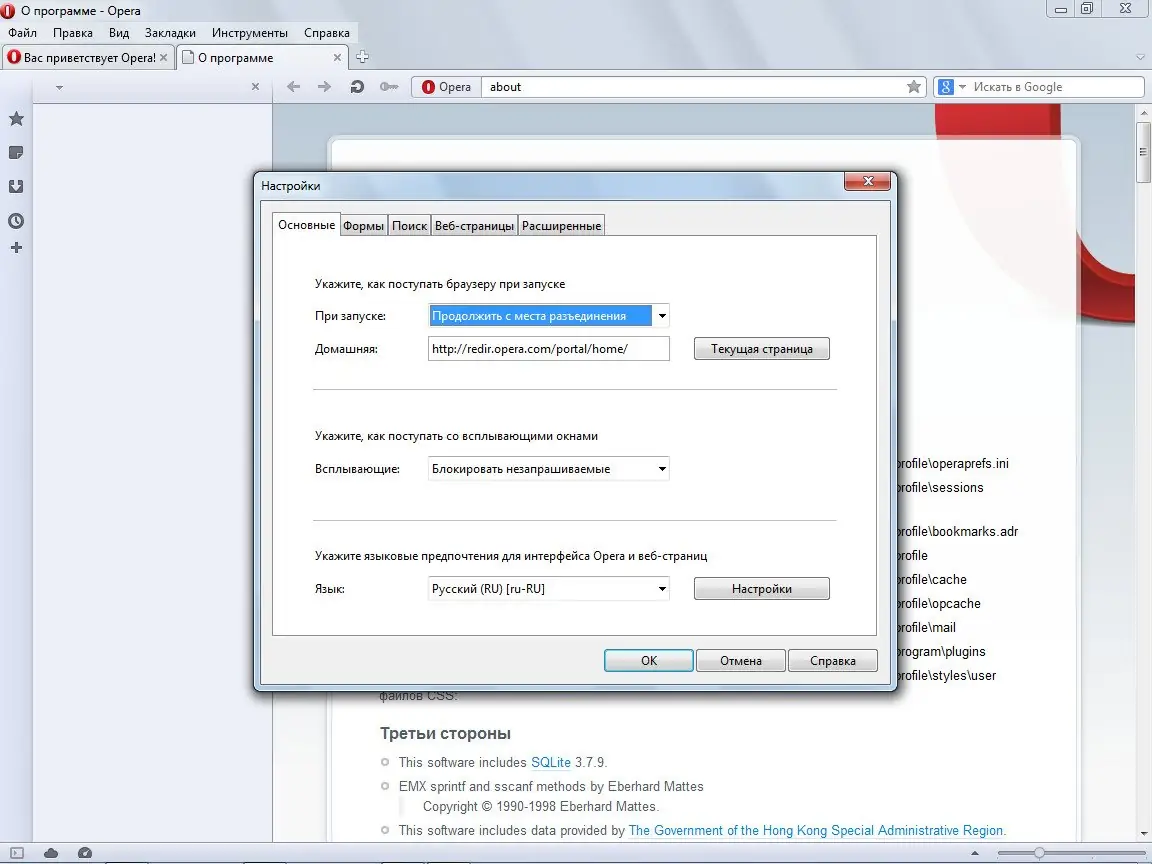The image size is (1152, 864).
Task: Click the 'Искать в Google' search field
Action: point(1056,87)
